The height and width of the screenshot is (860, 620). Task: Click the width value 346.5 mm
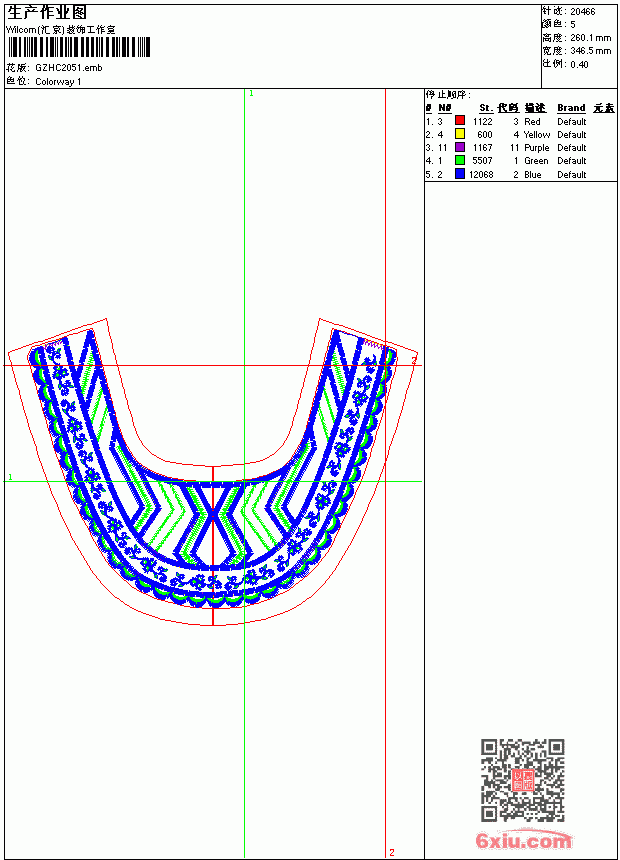click(x=590, y=51)
